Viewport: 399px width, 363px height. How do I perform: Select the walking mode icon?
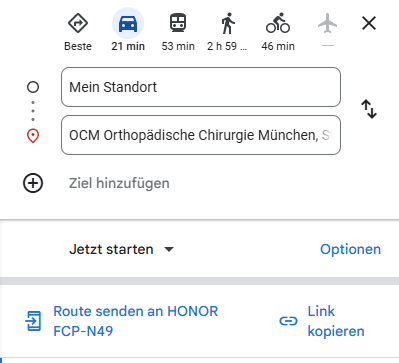(228, 23)
